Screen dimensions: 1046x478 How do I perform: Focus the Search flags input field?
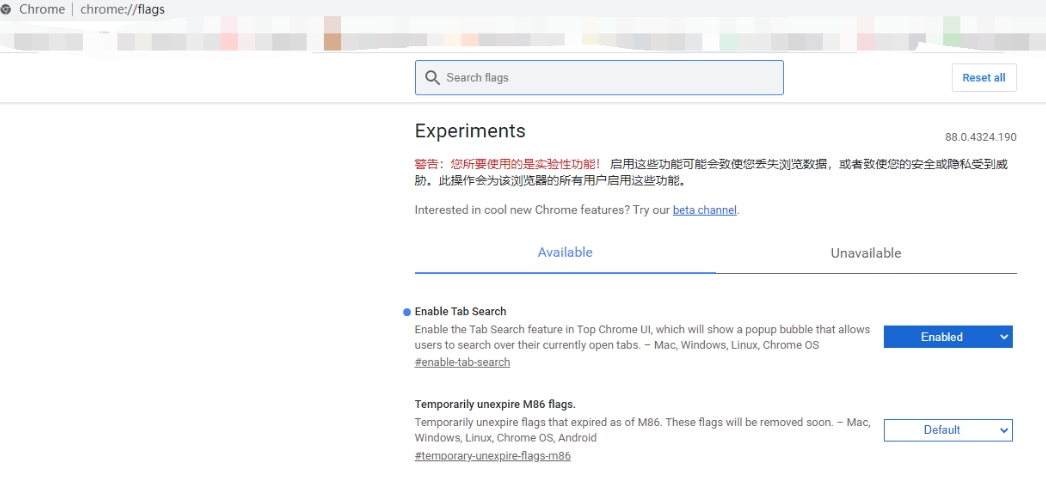coord(599,78)
